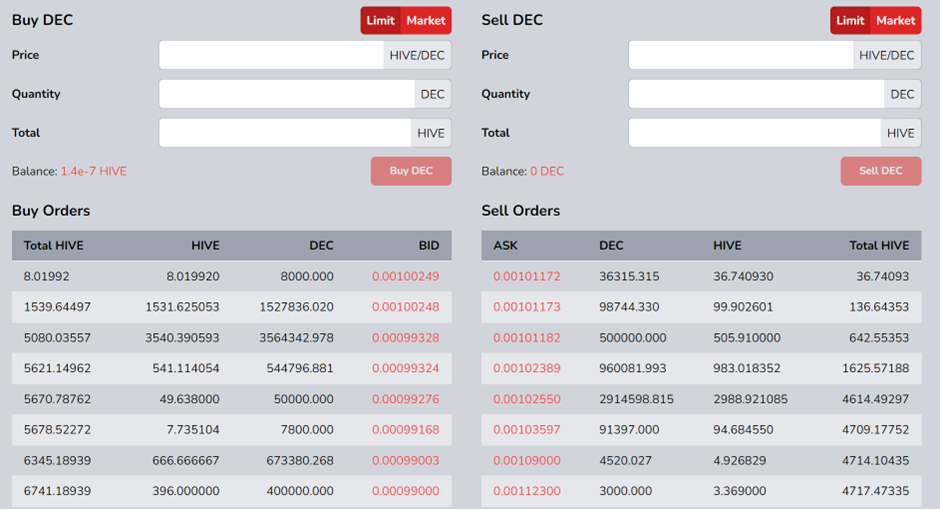Select bid price 0.00099328
This screenshot has height=509, width=940.
pos(405,338)
